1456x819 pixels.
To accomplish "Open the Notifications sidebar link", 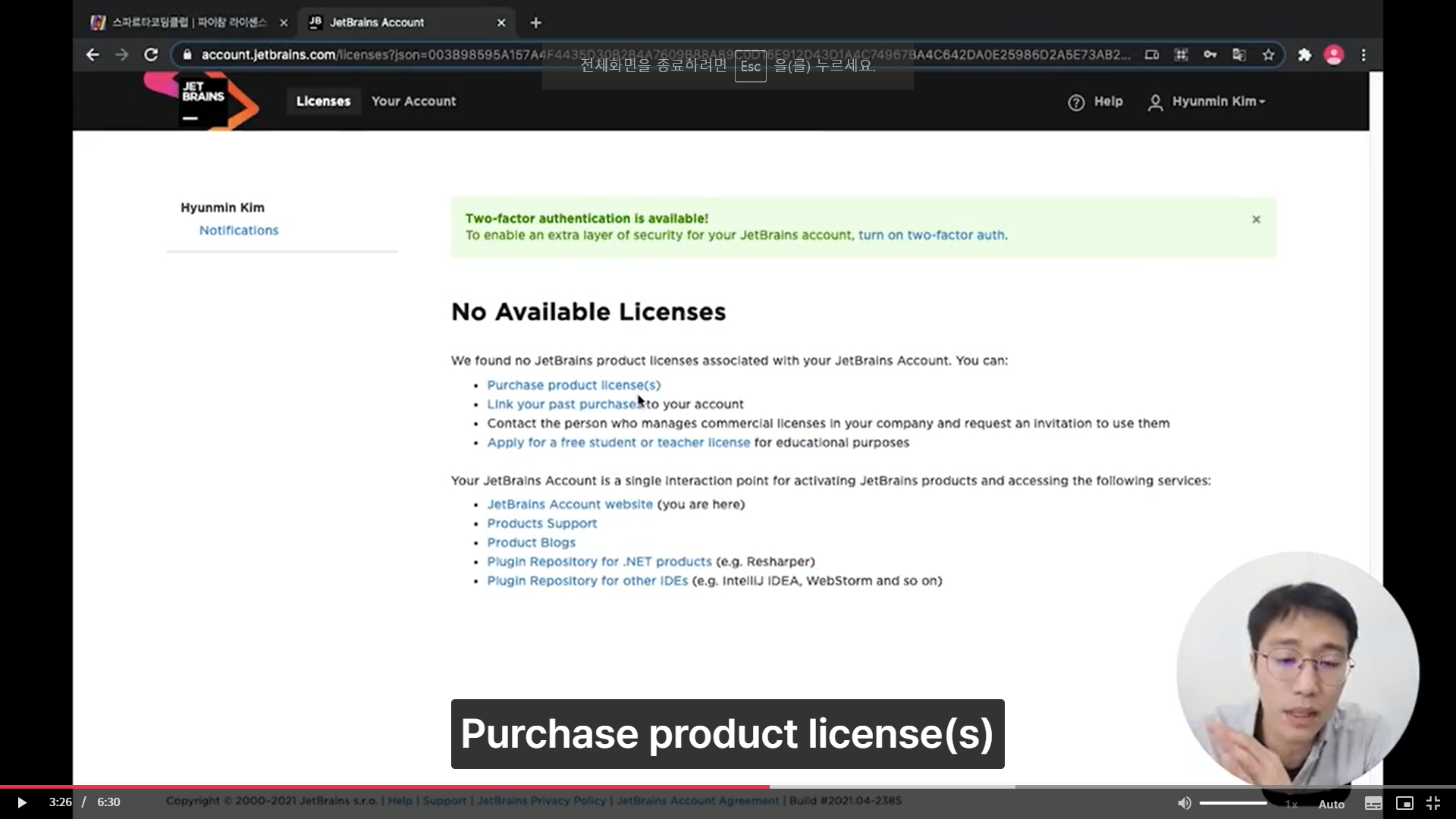I will pyautogui.click(x=239, y=231).
